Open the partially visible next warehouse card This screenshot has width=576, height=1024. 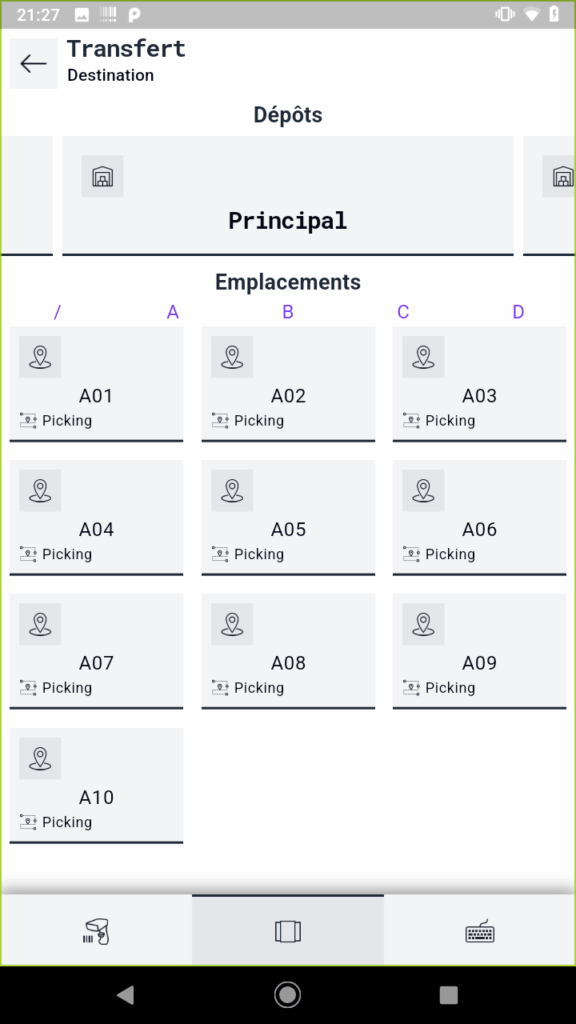[x=549, y=195]
